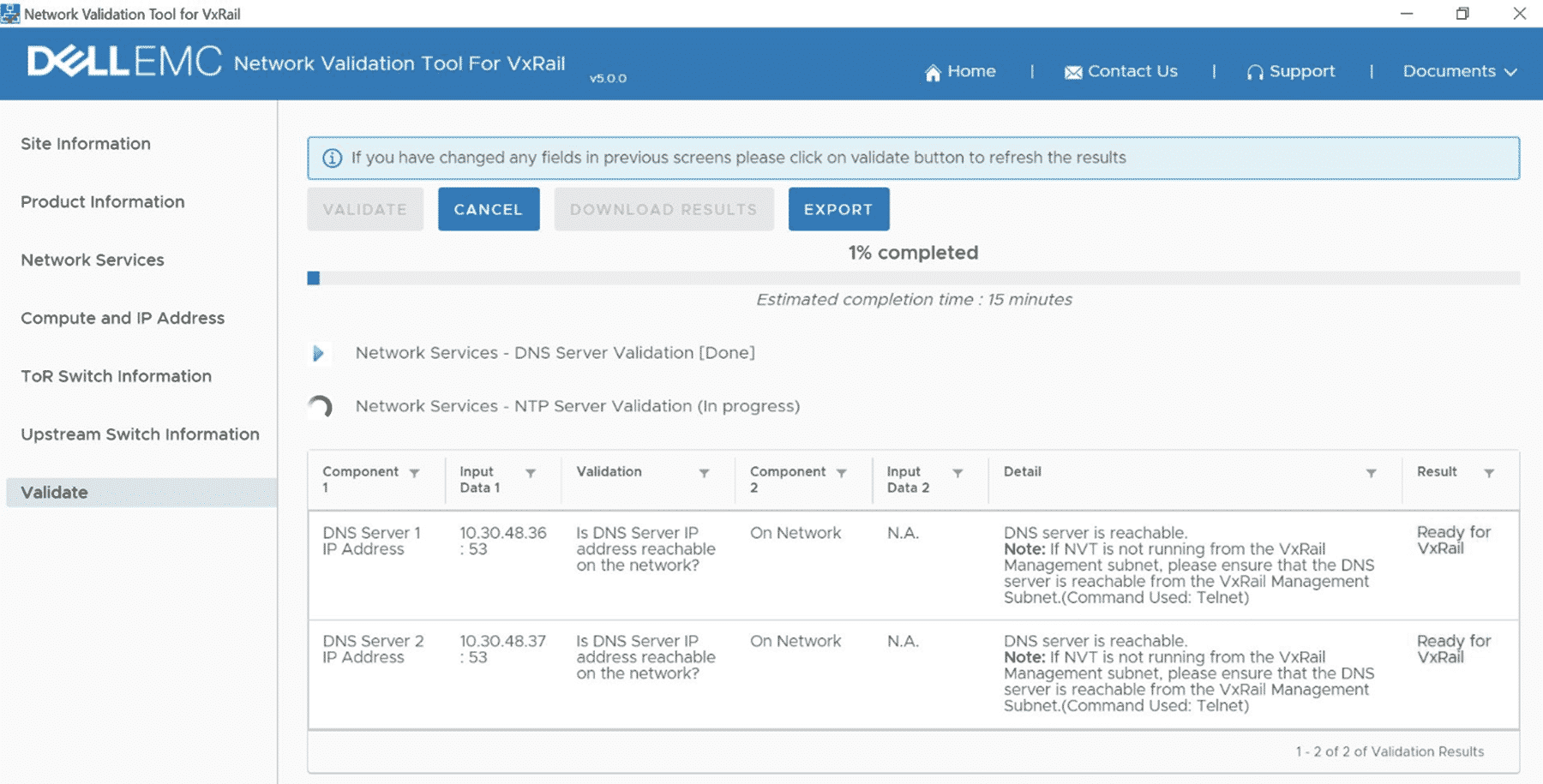Open the filter for Component 1 column
Image resolution: width=1543 pixels, height=784 pixels.
tap(415, 473)
